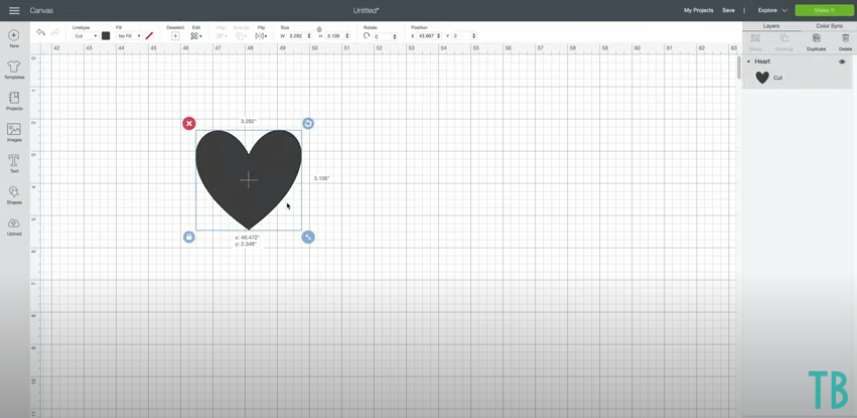Screen dimensions: 857x418
Task: Switch to the Color Sync tab
Action: point(829,26)
